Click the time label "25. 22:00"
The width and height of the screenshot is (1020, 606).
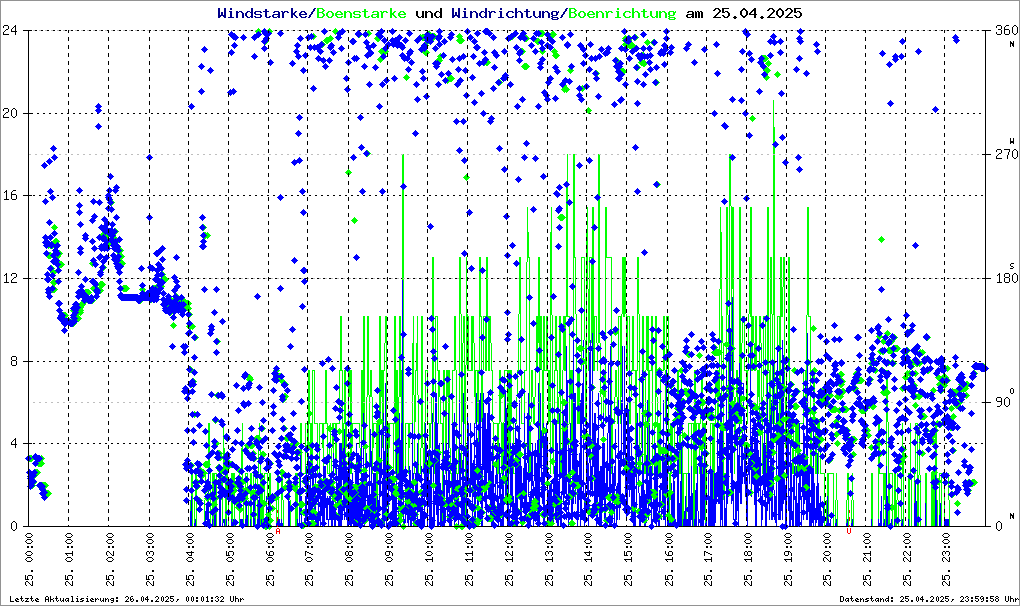click(907, 559)
